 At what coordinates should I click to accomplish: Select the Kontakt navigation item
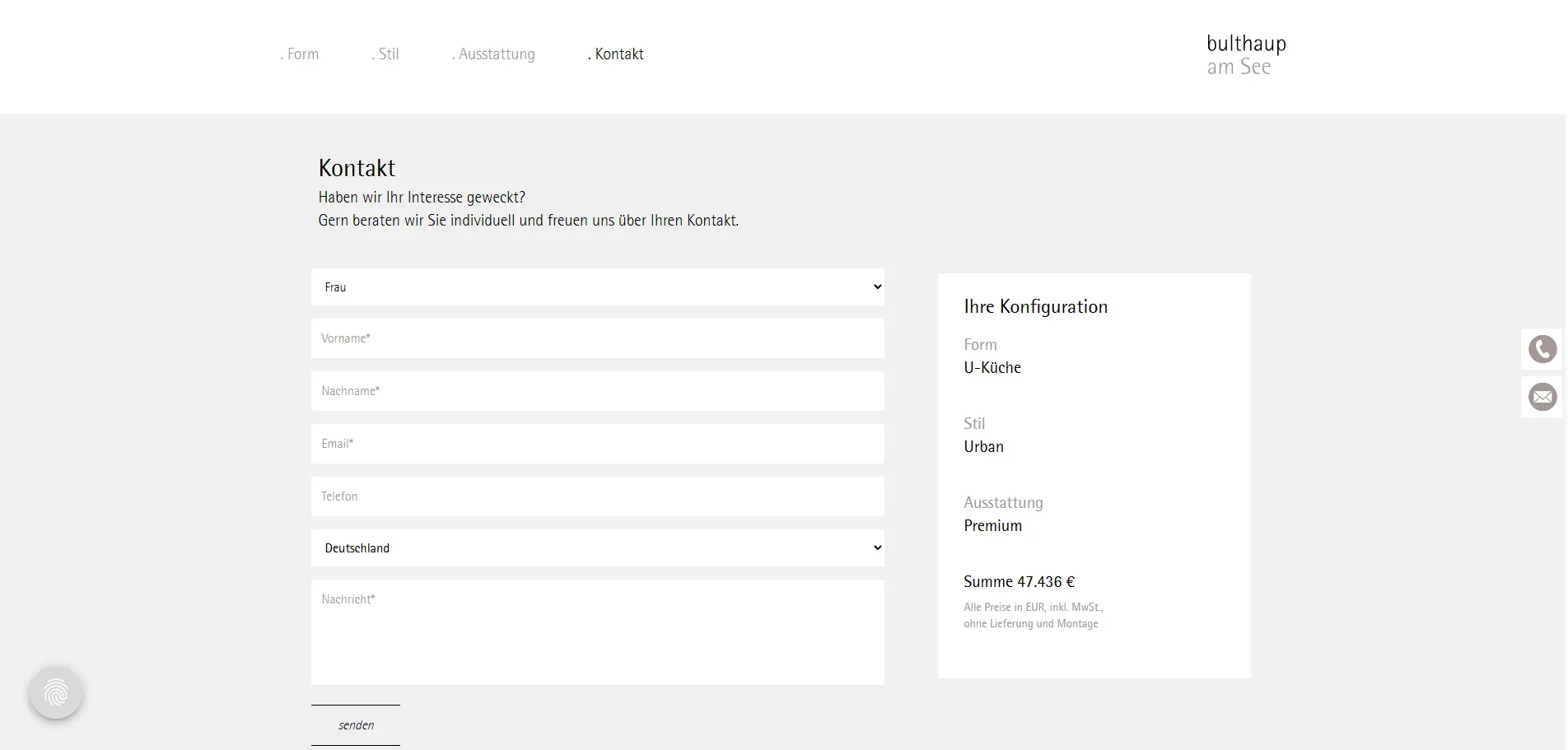tap(616, 54)
